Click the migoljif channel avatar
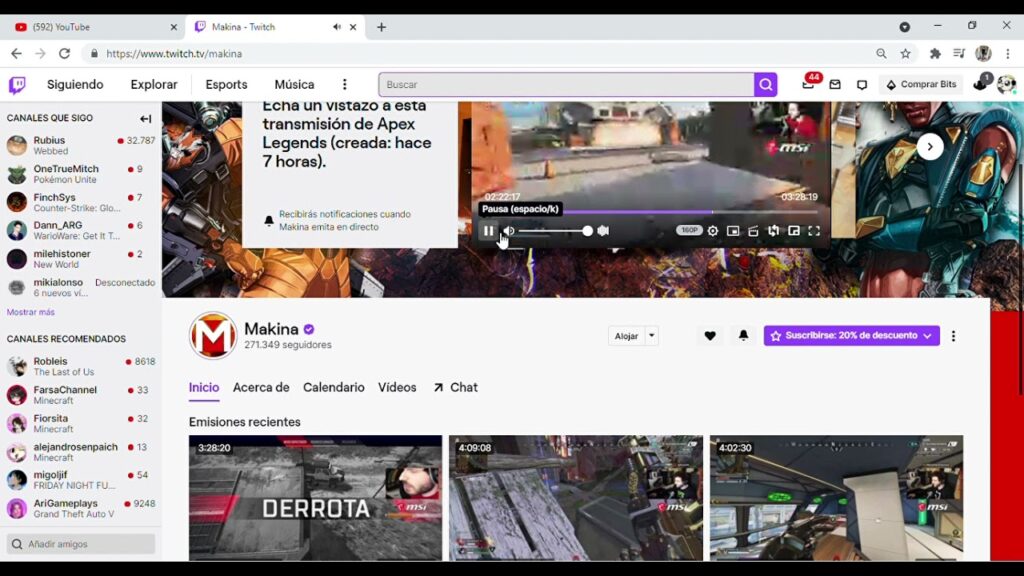 [17, 480]
